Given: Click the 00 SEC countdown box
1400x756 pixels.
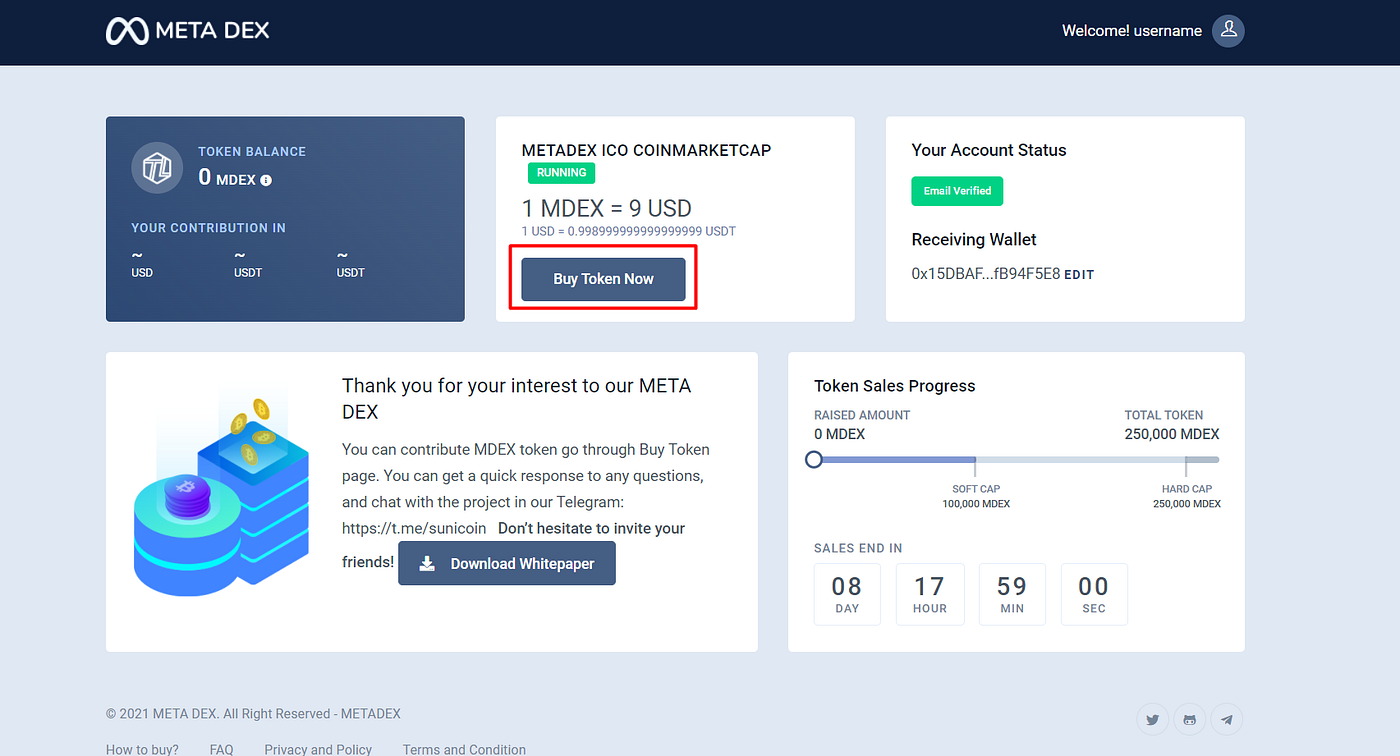Looking at the screenshot, I should pos(1094,594).
